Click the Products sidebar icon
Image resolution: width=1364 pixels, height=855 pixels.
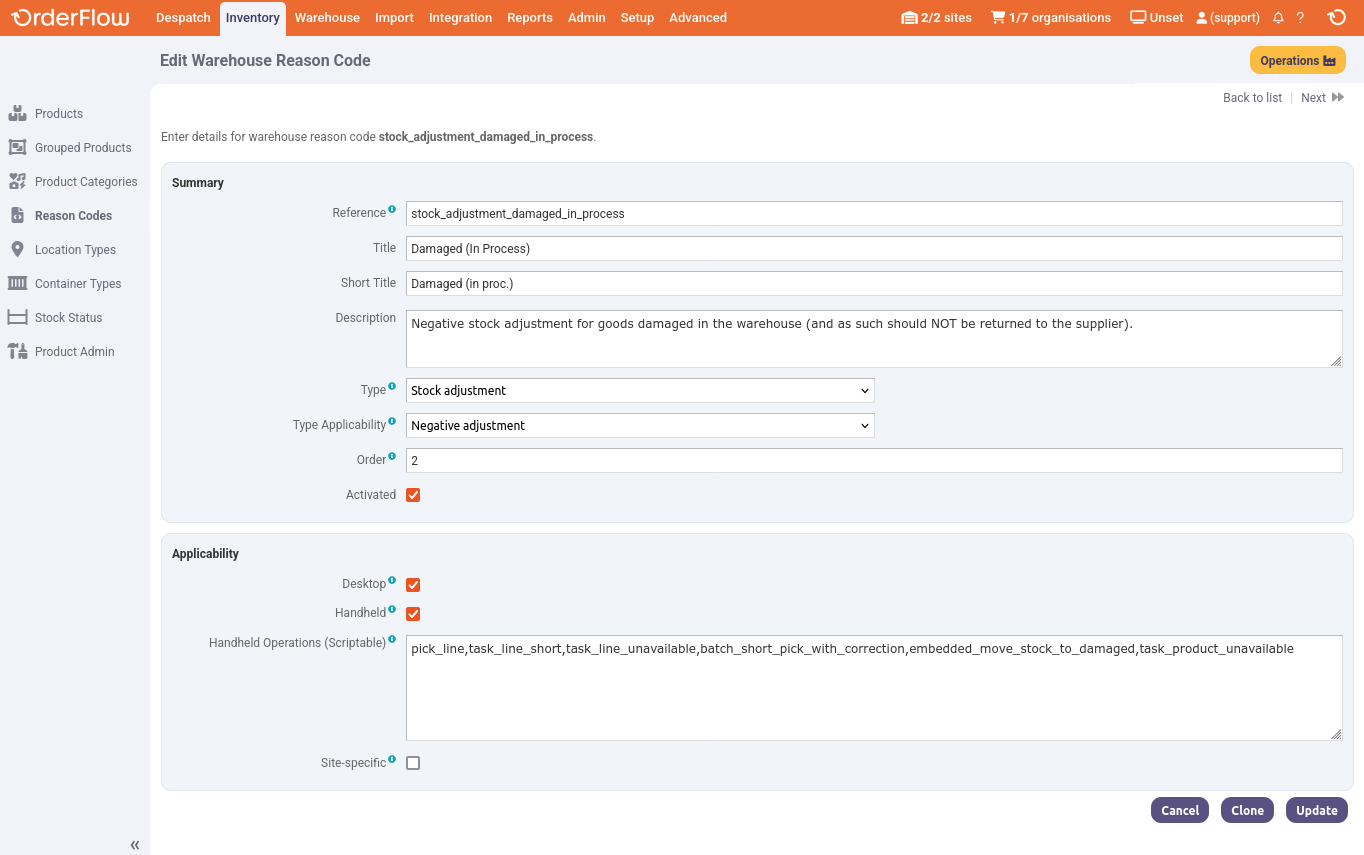pos(17,113)
